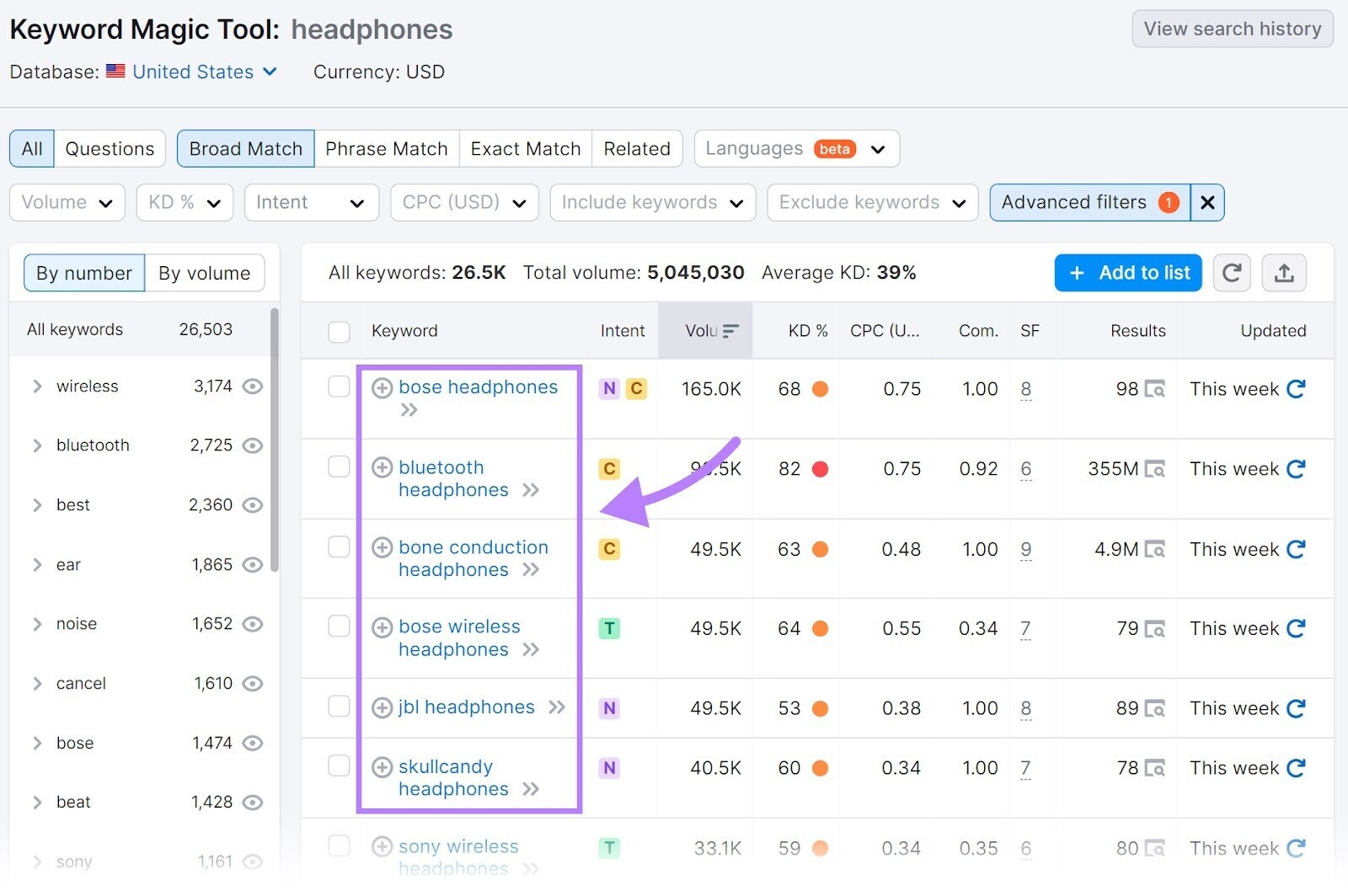Image resolution: width=1348 pixels, height=896 pixels.
Task: Open the Intent filter dropdown
Action: pyautogui.click(x=311, y=202)
